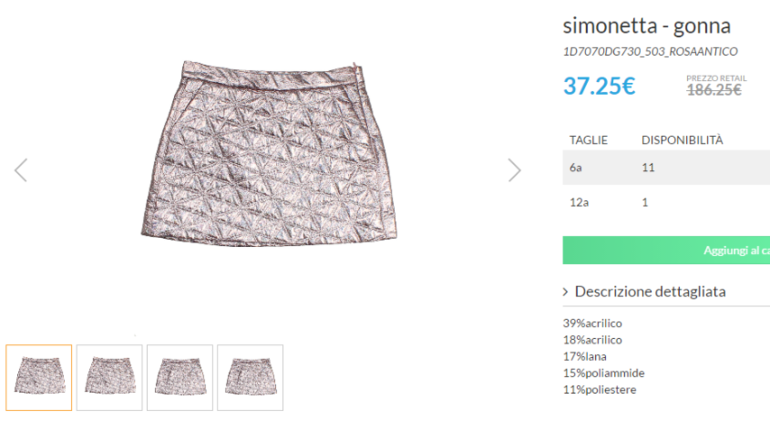Choose size 12a in the table
The image size is (770, 430).
pyautogui.click(x=579, y=202)
